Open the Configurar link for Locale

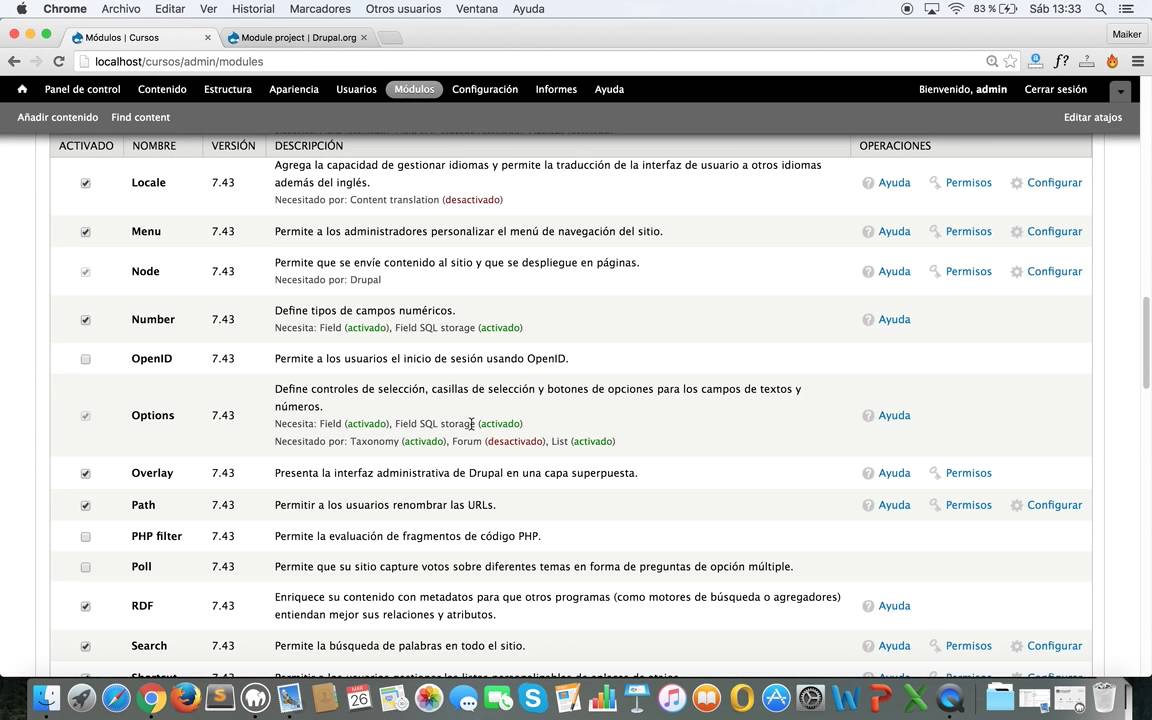click(x=1054, y=183)
